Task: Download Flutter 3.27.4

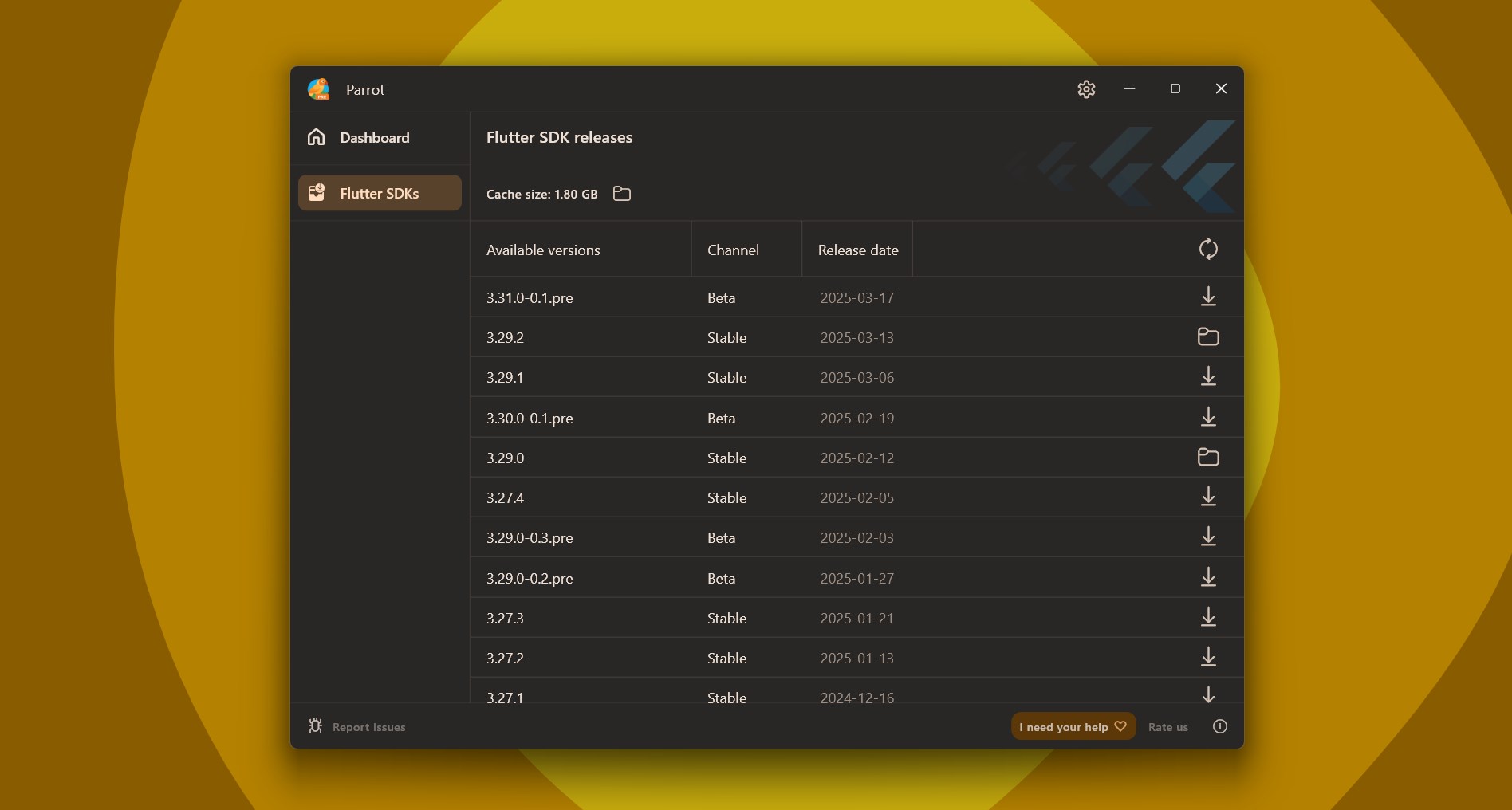Action: 1208,497
